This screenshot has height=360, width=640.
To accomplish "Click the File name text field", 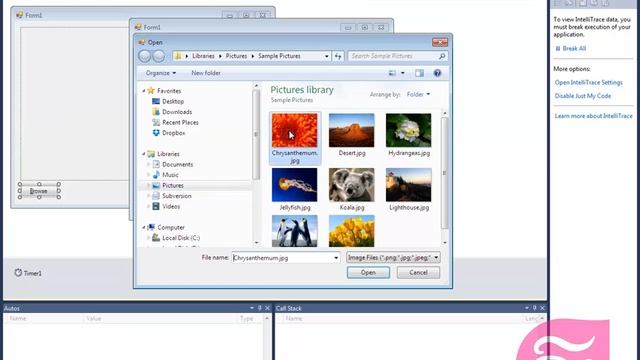I will pyautogui.click(x=282, y=258).
